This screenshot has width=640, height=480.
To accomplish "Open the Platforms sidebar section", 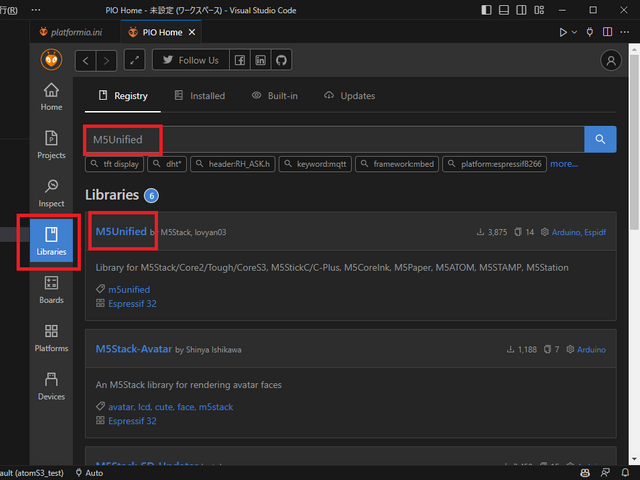I will click(x=51, y=338).
